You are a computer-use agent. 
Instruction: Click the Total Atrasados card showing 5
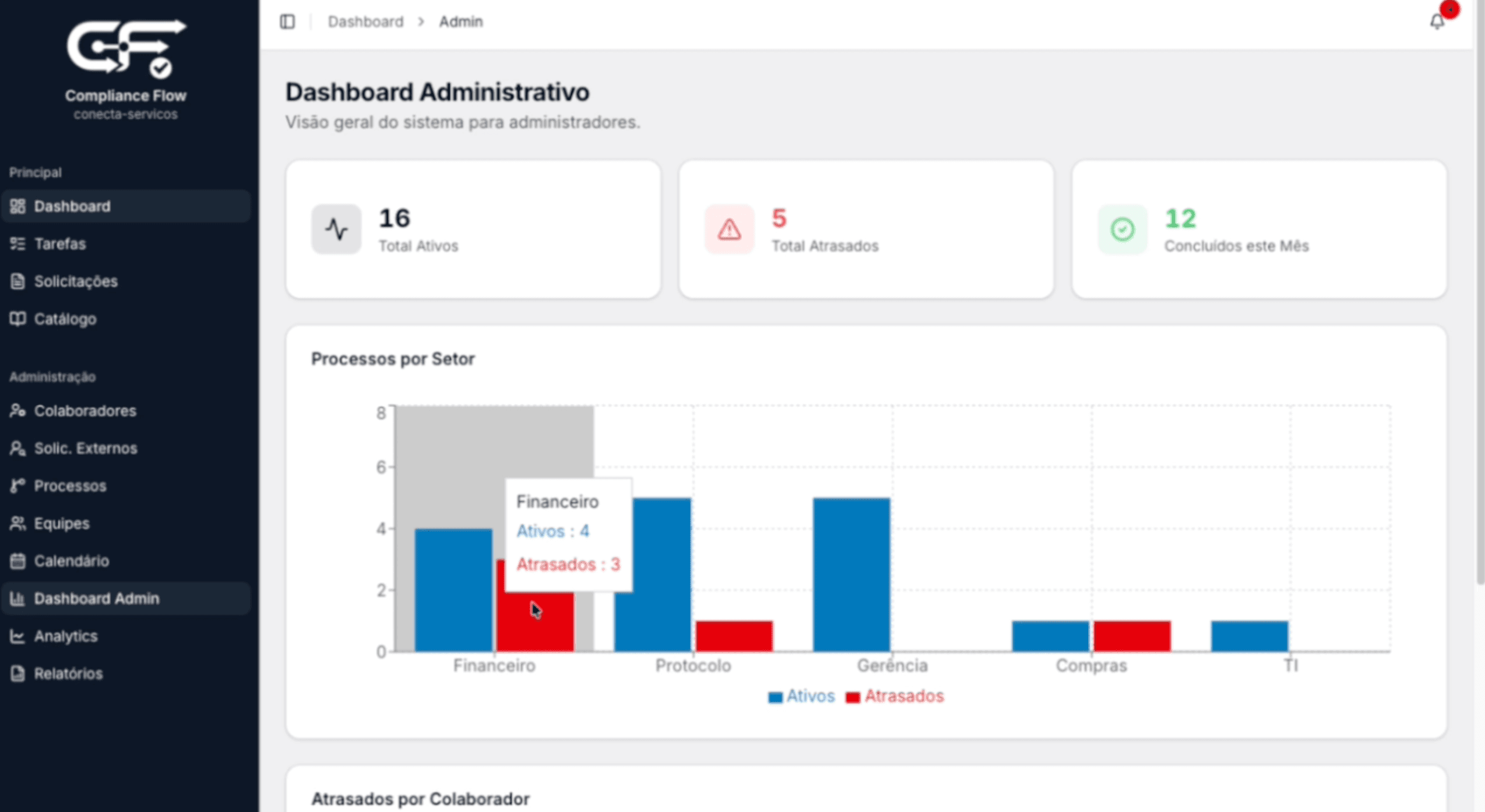tap(866, 230)
